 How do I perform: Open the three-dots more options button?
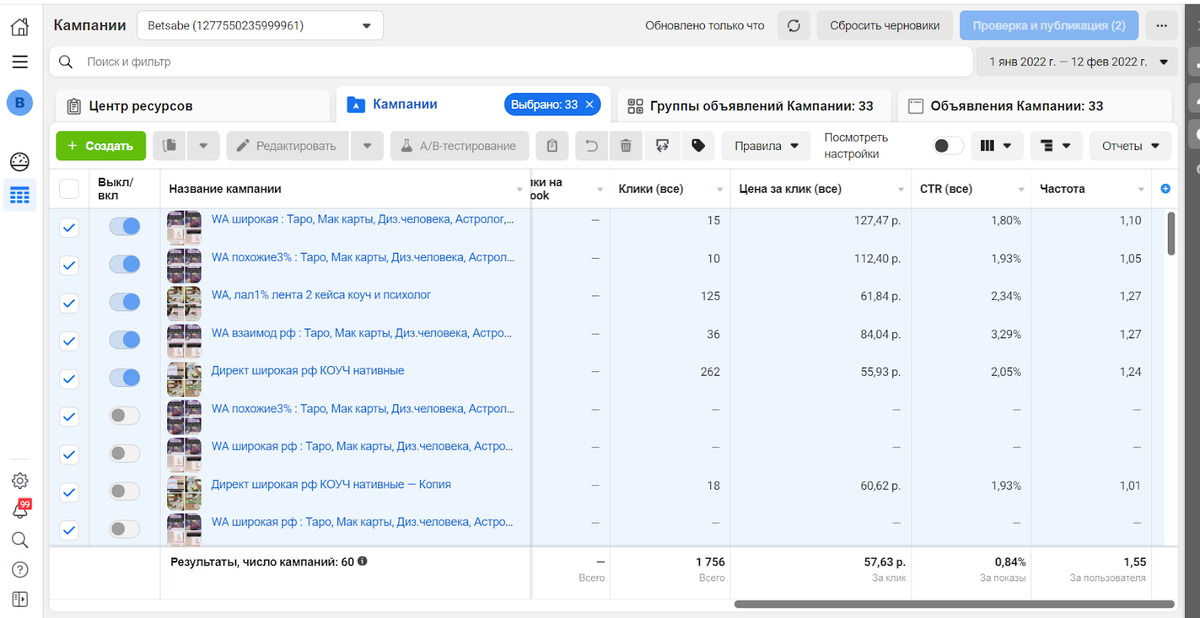click(x=1162, y=25)
